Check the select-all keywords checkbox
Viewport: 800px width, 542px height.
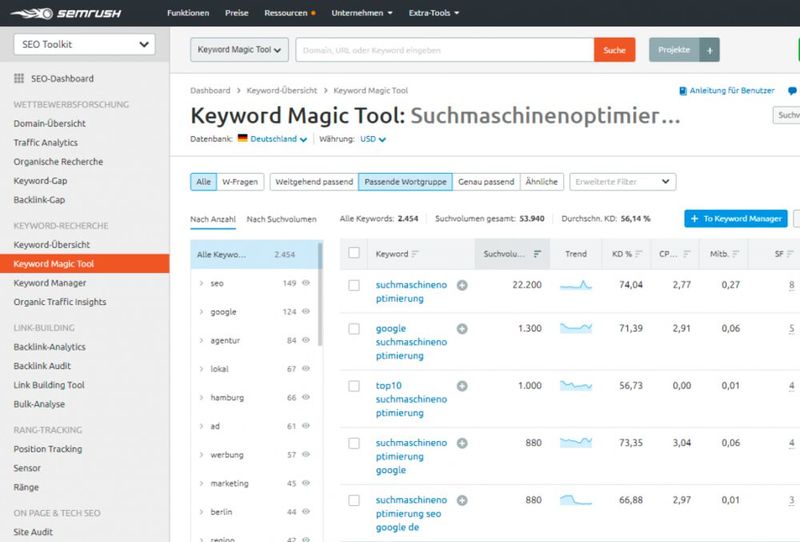point(354,253)
